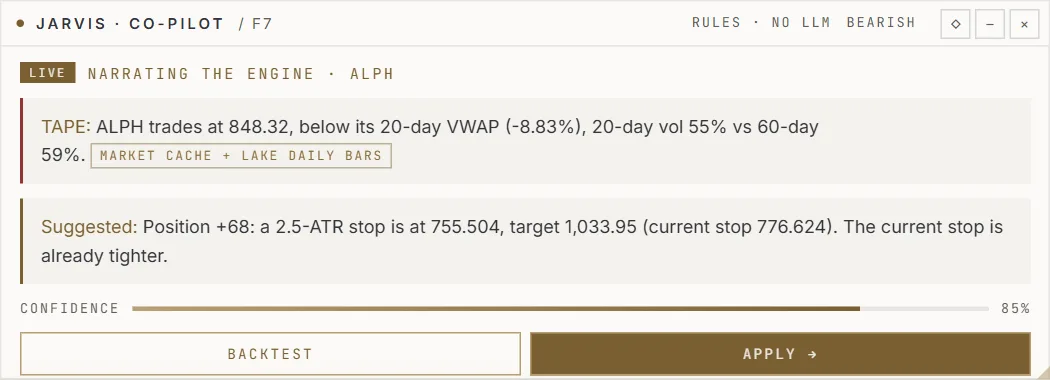
Task: Click the CONFIDENCE label
Action: pyautogui.click(x=70, y=309)
